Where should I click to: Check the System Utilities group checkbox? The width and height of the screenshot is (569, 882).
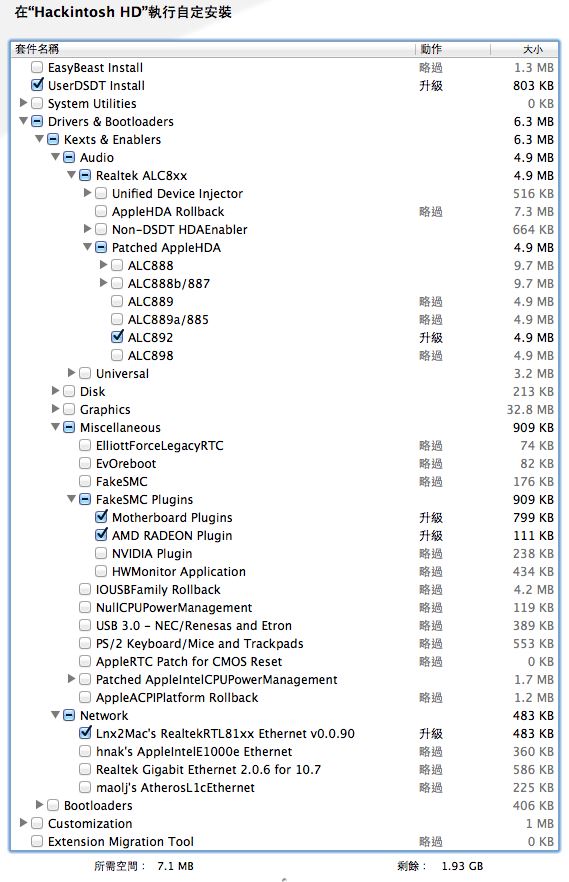point(37,104)
